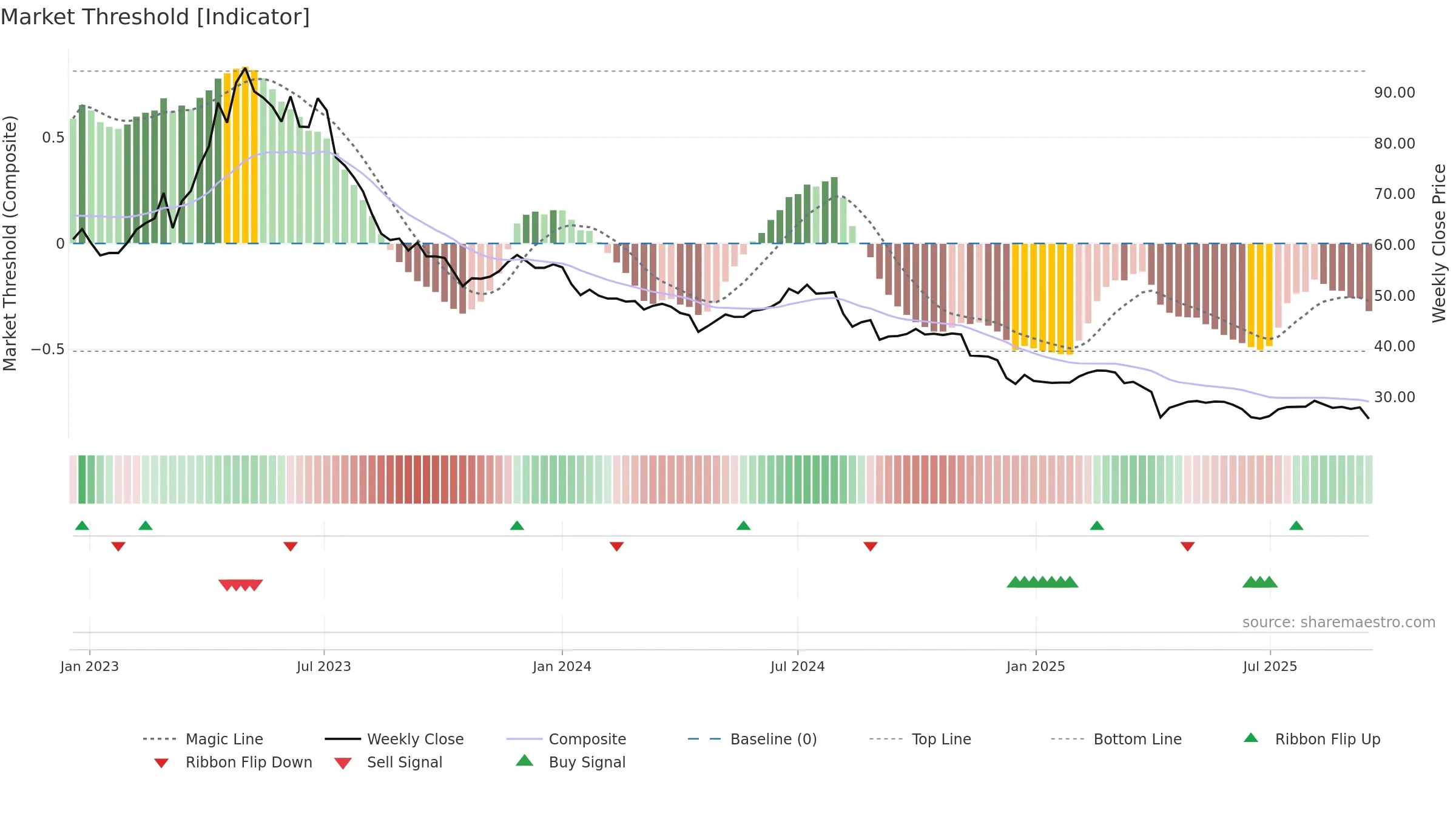Image resolution: width=1456 pixels, height=819 pixels.
Task: Toggle the Top Line legend entry
Action: (920, 739)
